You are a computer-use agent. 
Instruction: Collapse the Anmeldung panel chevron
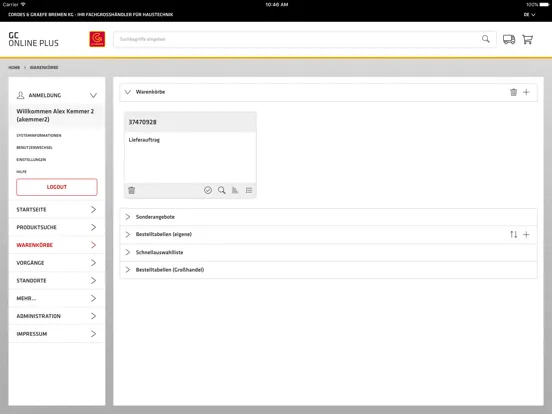(x=93, y=95)
